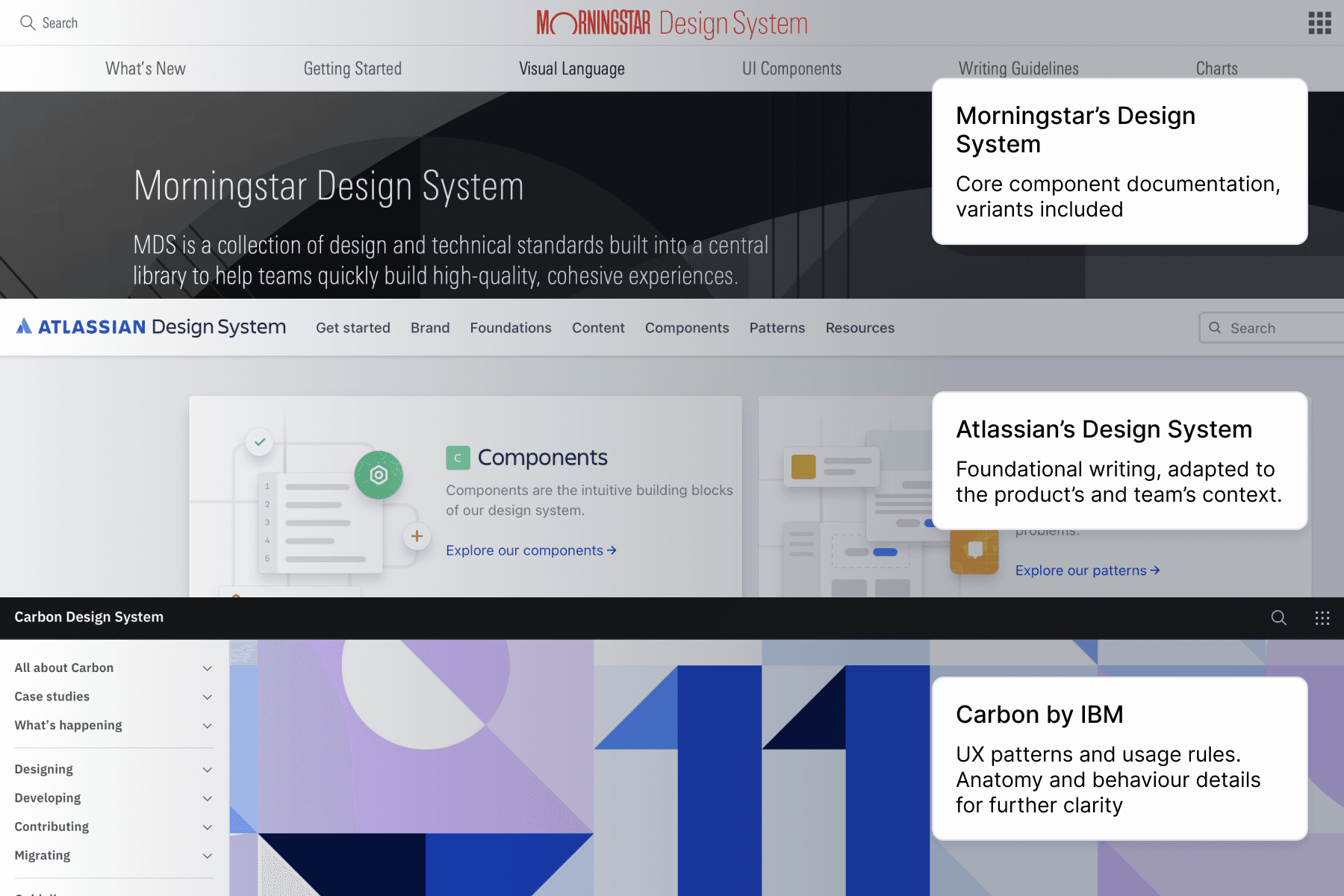Click the Components card heading

(543, 458)
